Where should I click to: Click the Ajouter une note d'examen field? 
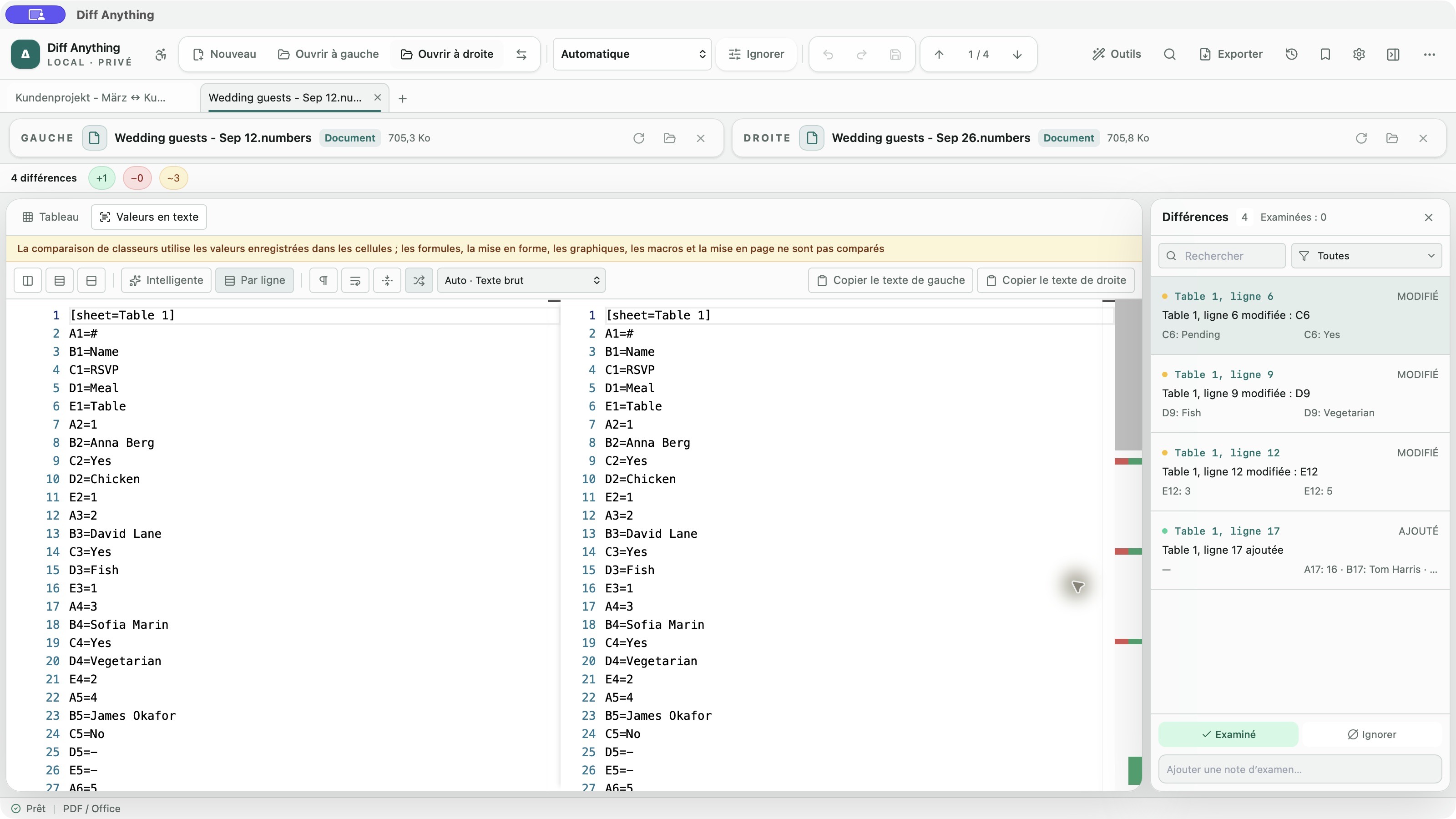coord(1300,769)
